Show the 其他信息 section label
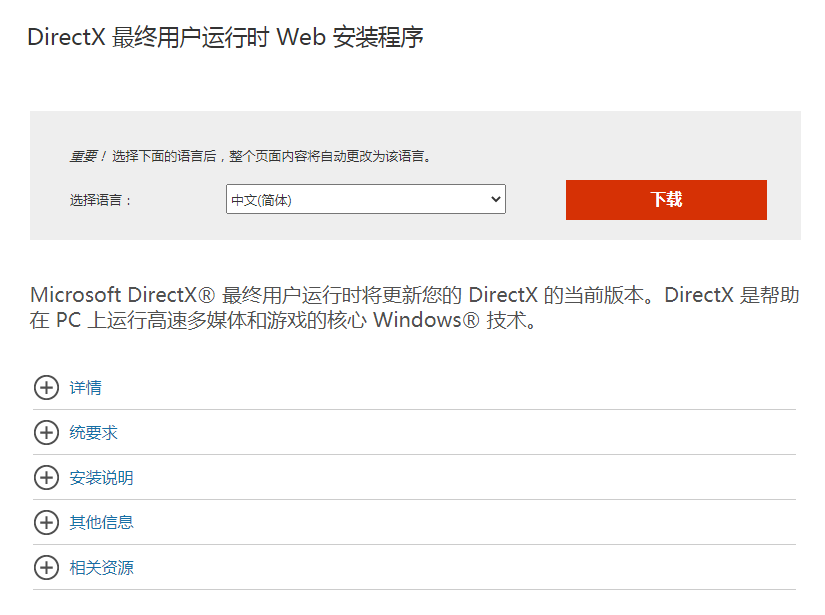The height and width of the screenshot is (615, 825). click(x=102, y=522)
